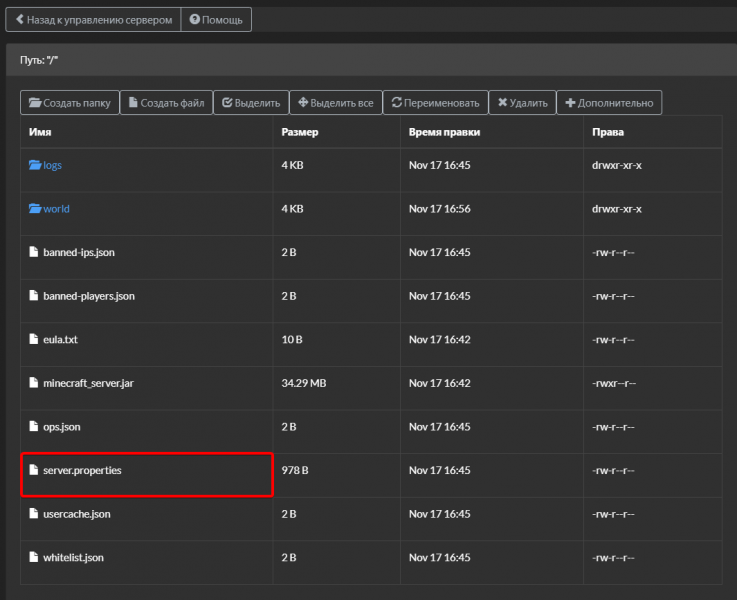The height and width of the screenshot is (600, 737).
Task: Select the minecraft_server.jar file name
Action: (x=88, y=383)
